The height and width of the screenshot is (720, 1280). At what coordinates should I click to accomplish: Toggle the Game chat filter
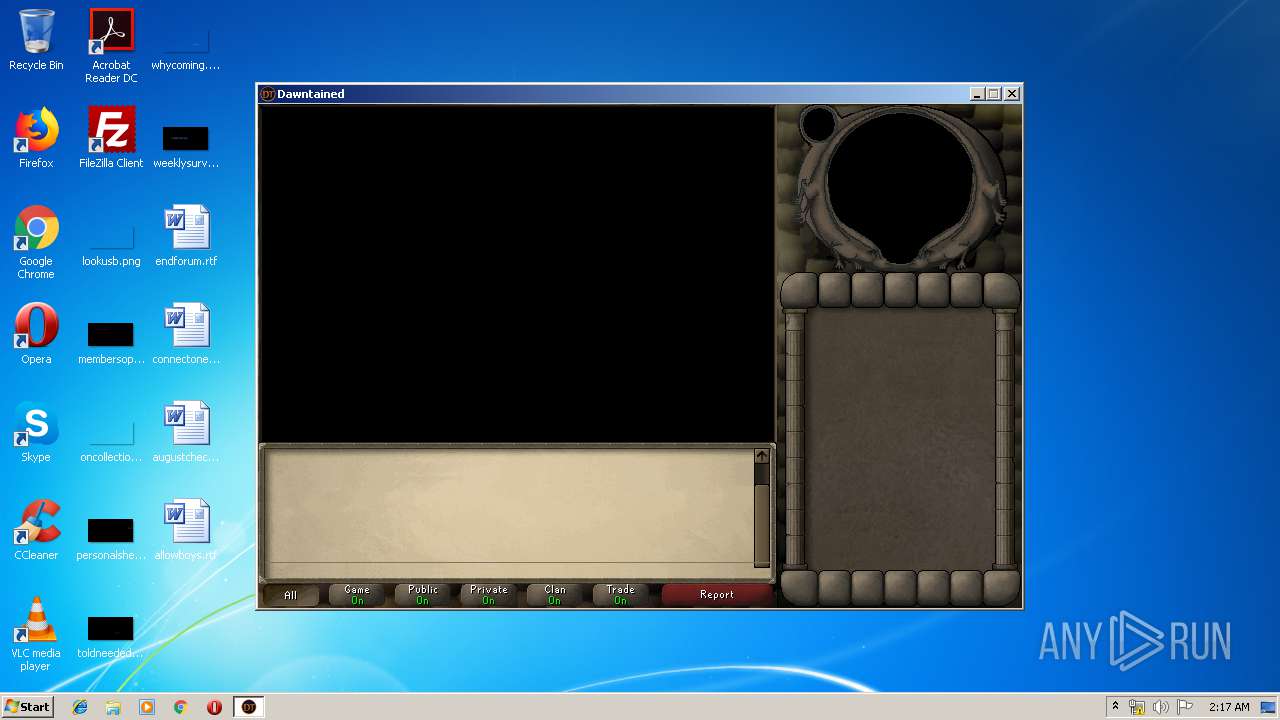pos(357,594)
